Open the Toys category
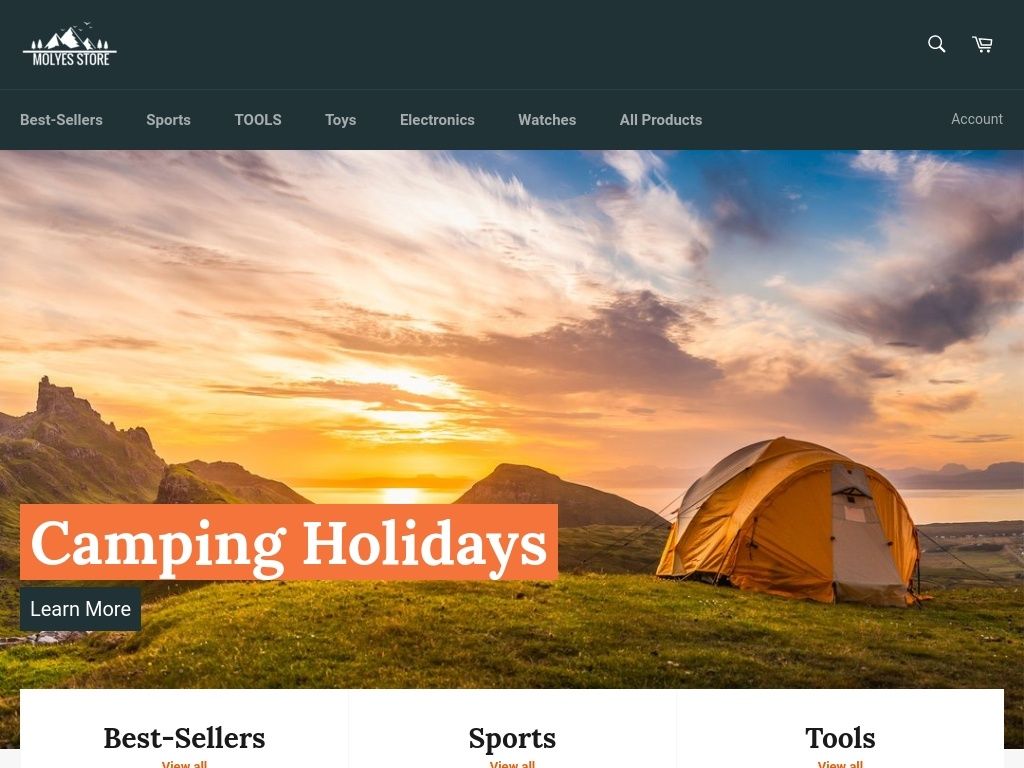Screen dimensions: 1024x768 340,120
